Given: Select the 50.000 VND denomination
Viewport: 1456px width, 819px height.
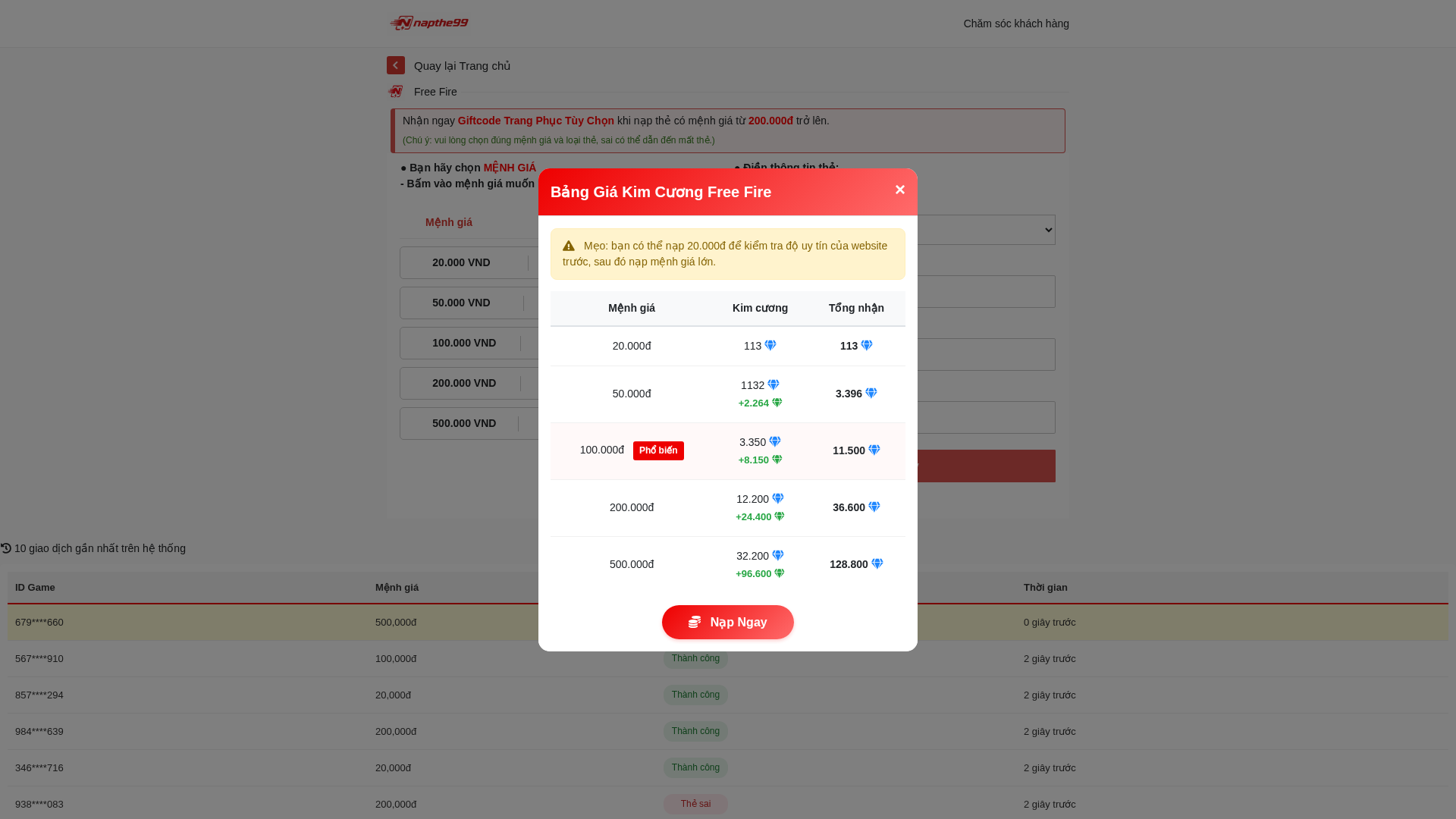Looking at the screenshot, I should click(x=469, y=303).
